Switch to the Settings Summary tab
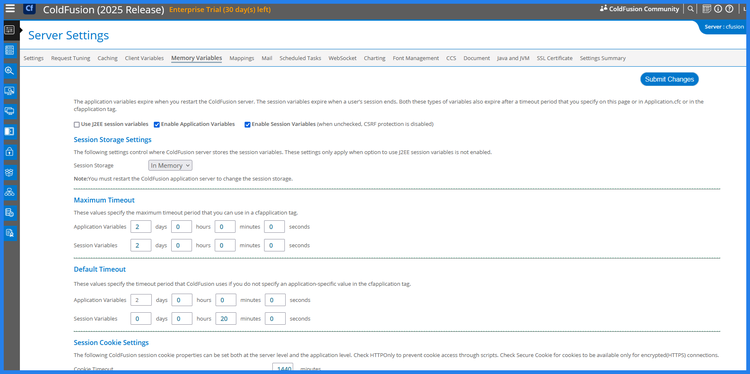750x374 pixels. tap(603, 58)
